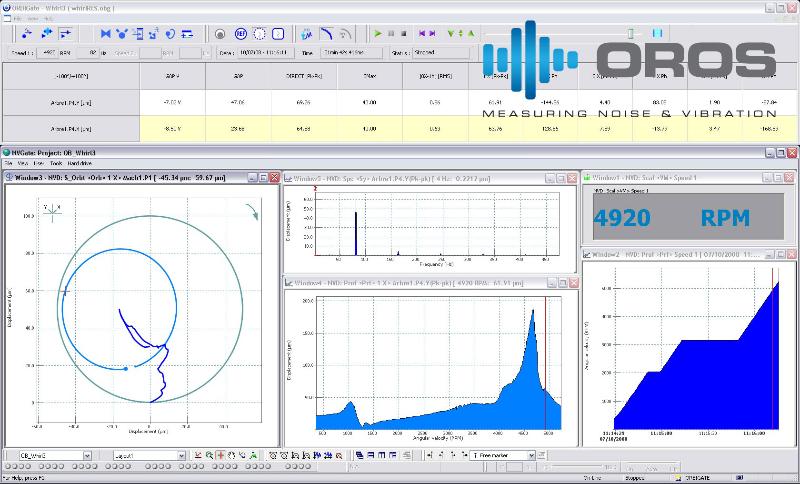Click the blue rounded-square icon after dotted circle
The image size is (800, 484).
[x=278, y=34]
